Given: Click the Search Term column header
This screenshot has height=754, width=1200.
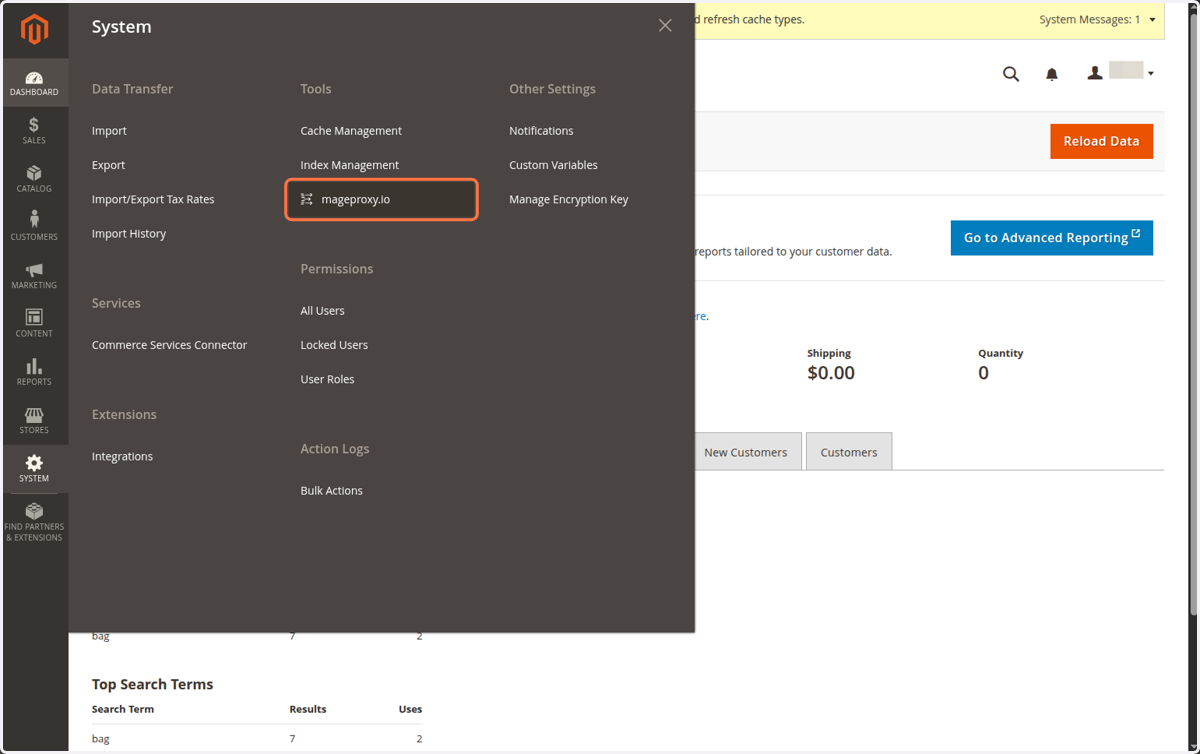Looking at the screenshot, I should click(x=123, y=709).
